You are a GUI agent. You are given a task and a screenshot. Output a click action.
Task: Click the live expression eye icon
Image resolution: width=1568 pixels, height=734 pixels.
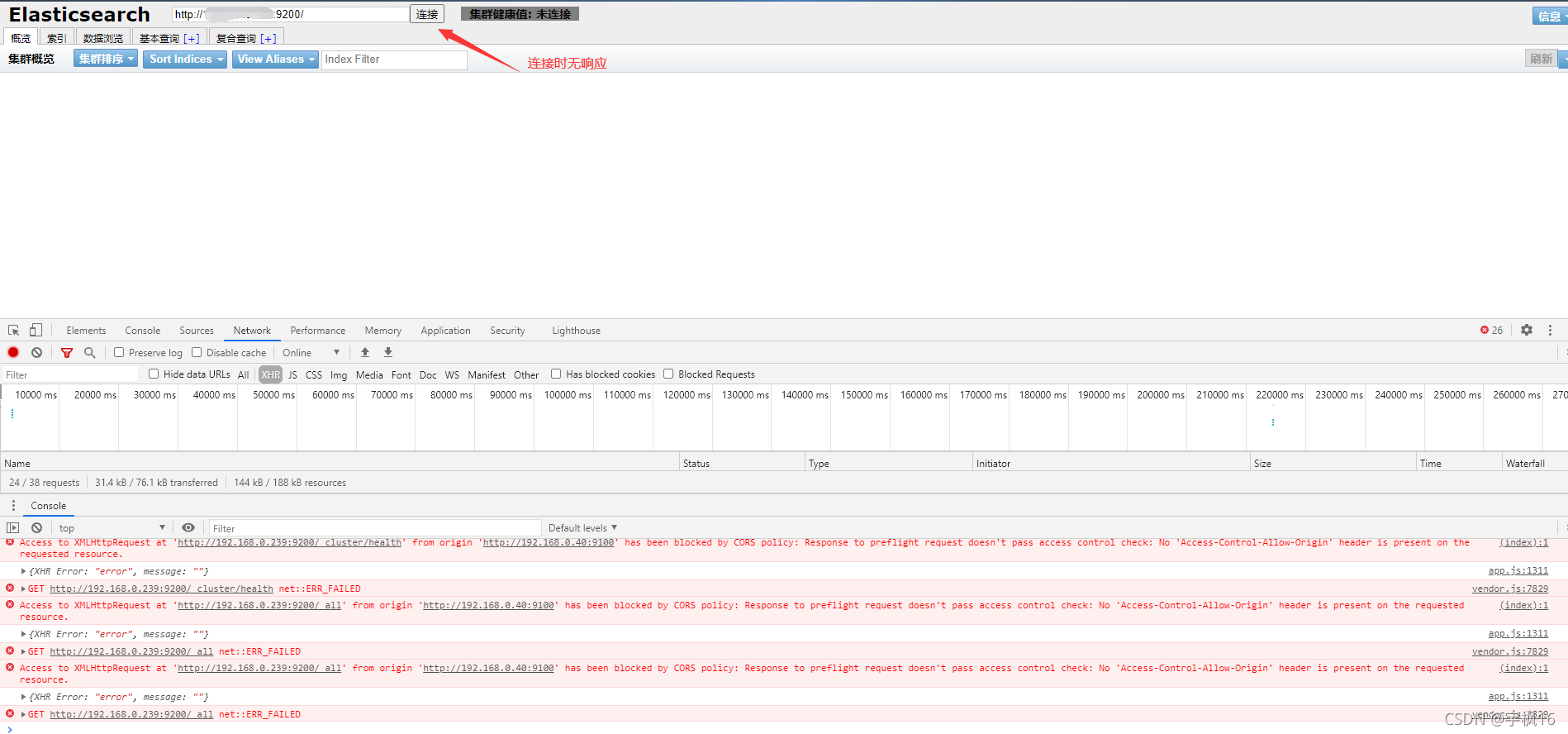188,527
